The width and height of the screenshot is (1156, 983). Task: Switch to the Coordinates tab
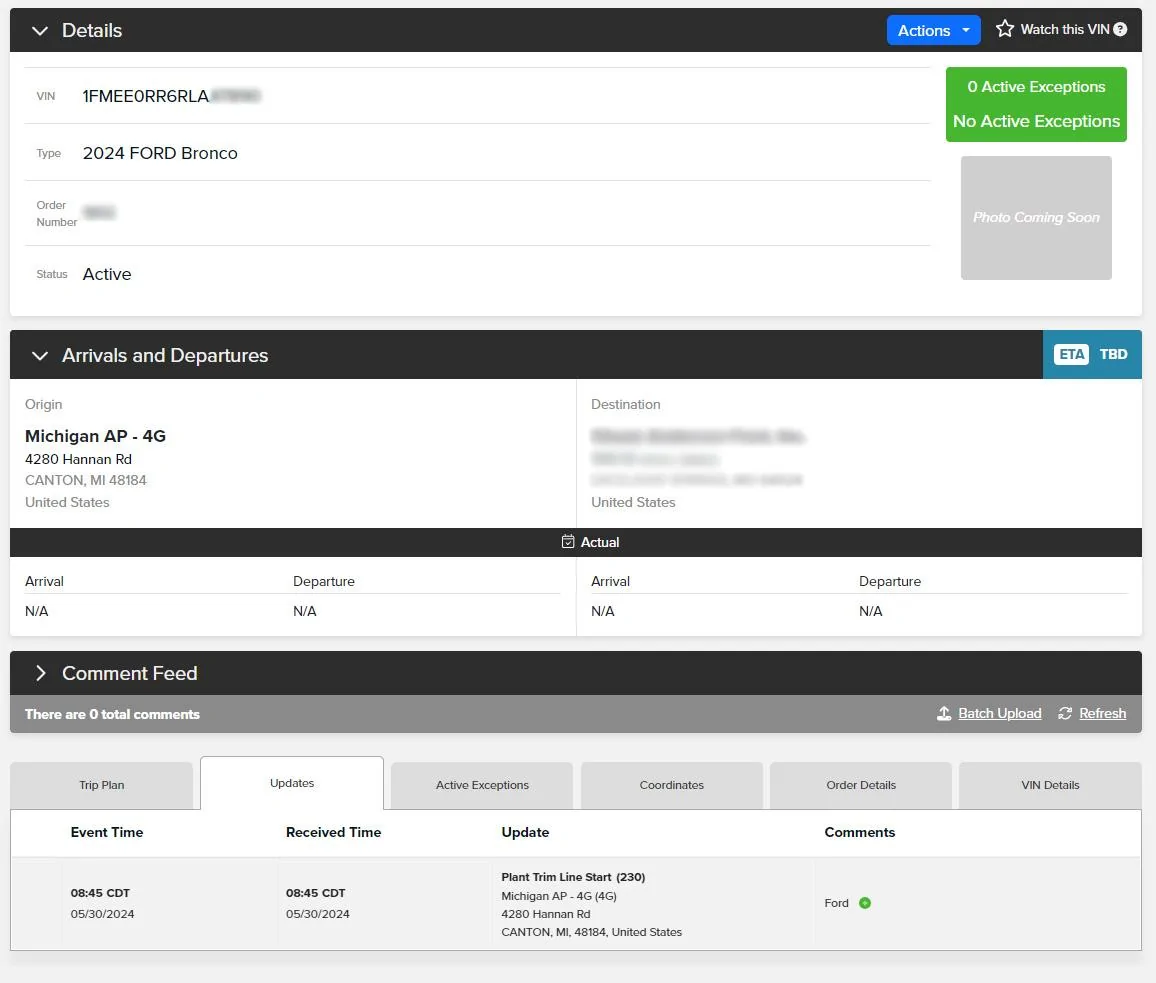pyautogui.click(x=672, y=785)
